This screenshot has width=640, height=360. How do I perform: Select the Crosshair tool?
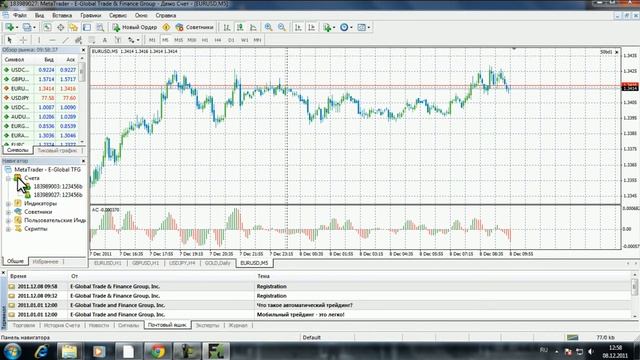pos(23,40)
